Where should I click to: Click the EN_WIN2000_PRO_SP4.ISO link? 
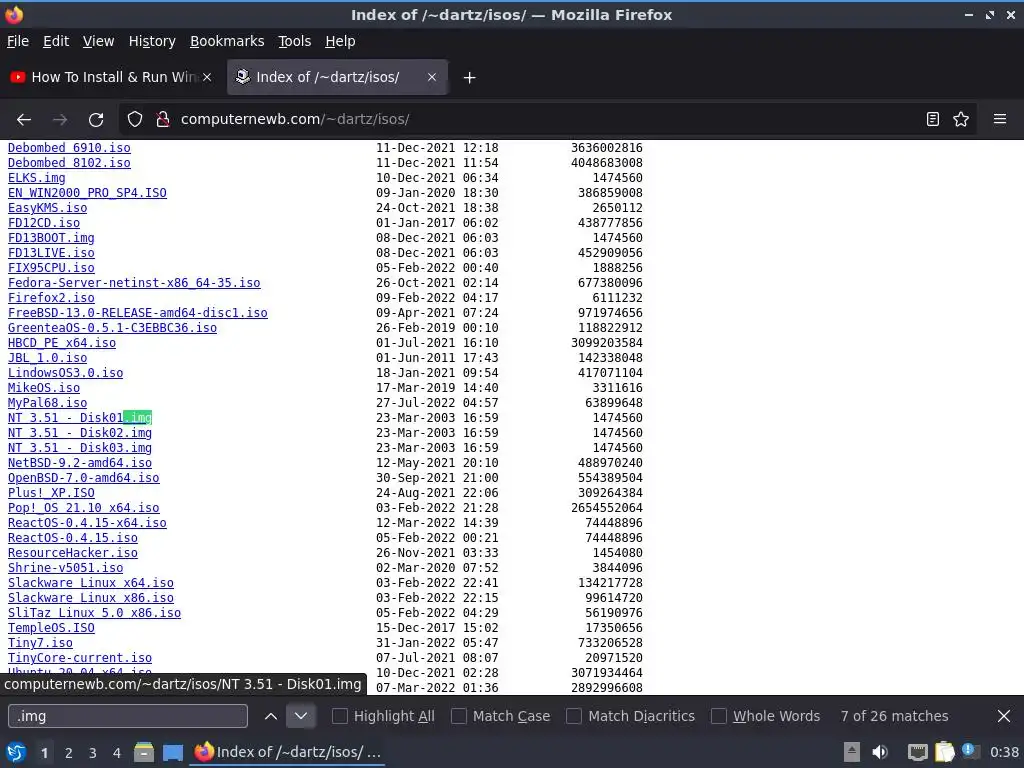tap(88, 193)
